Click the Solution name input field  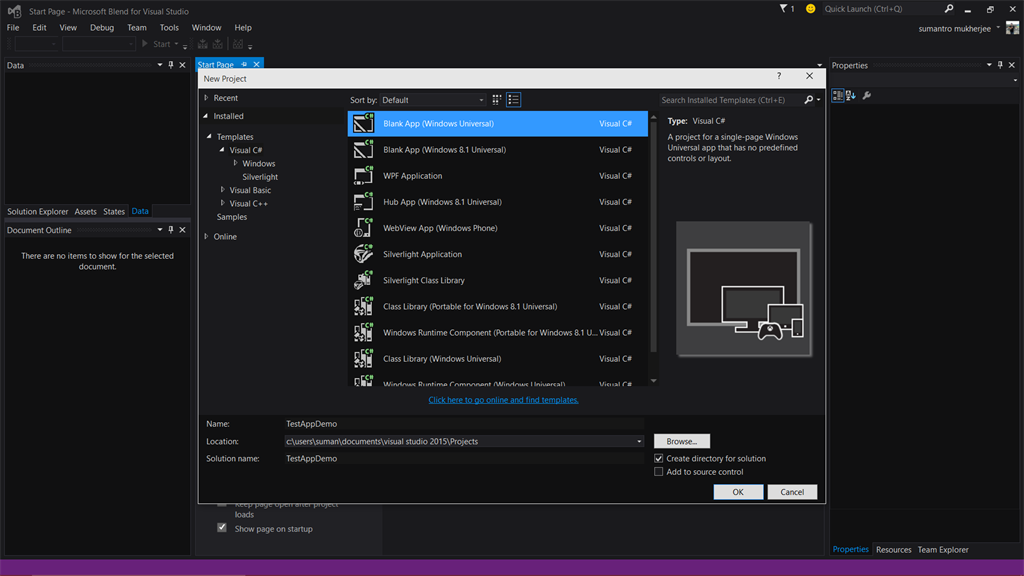point(464,458)
